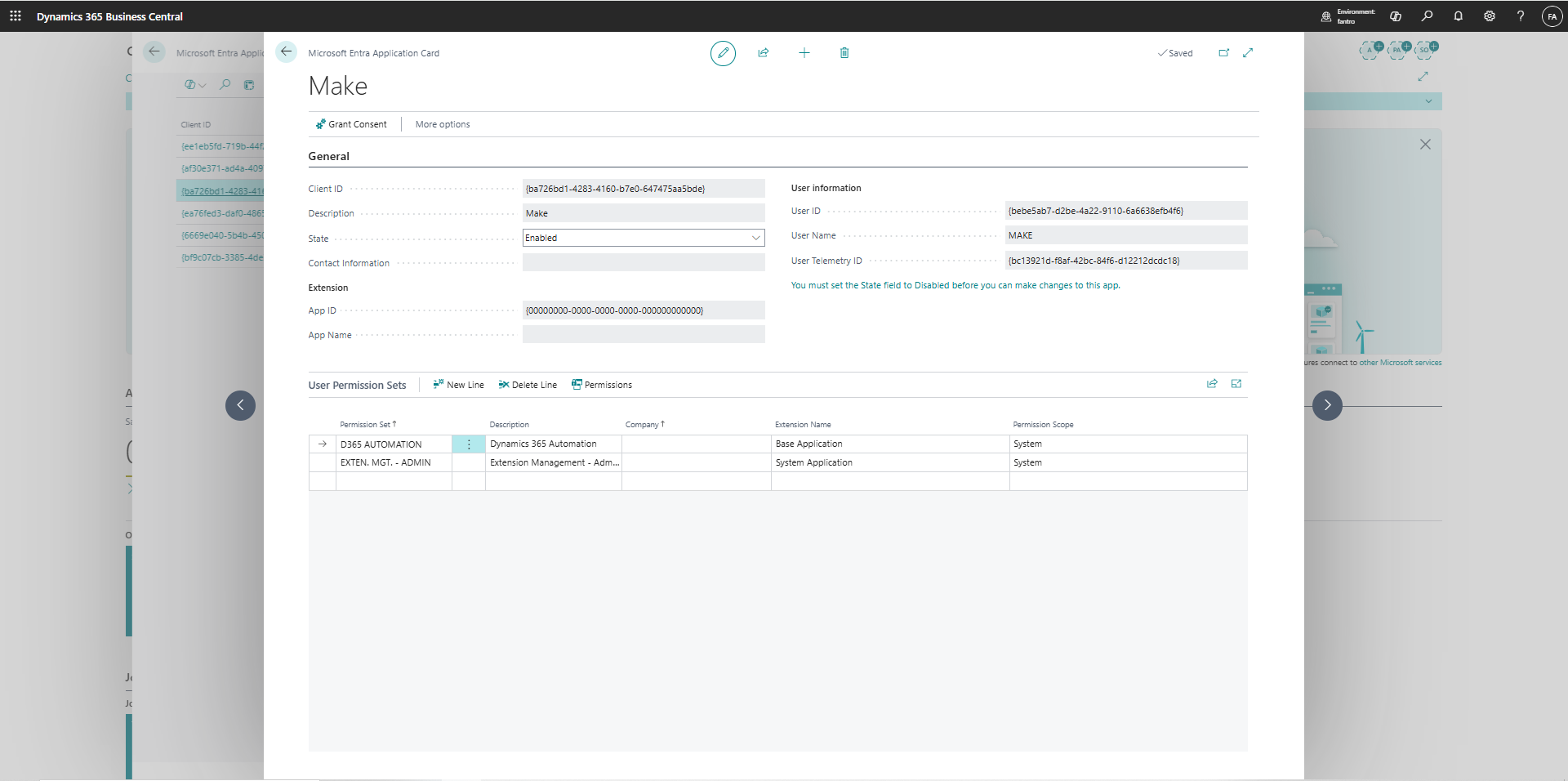This screenshot has width=1568, height=781.
Task: Click the System Application extension cell
Action: click(x=890, y=463)
